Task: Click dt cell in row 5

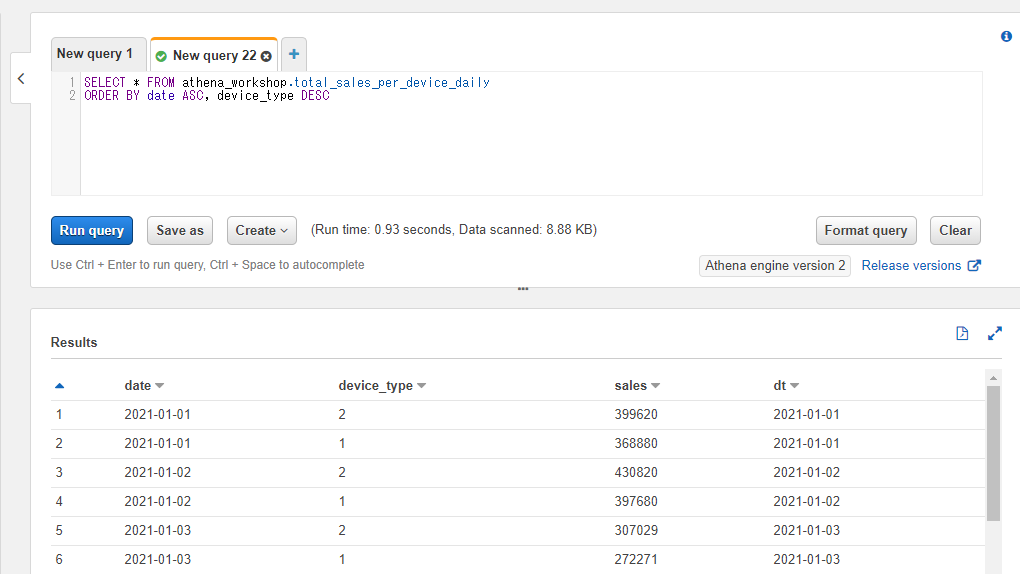Action: 807,530
